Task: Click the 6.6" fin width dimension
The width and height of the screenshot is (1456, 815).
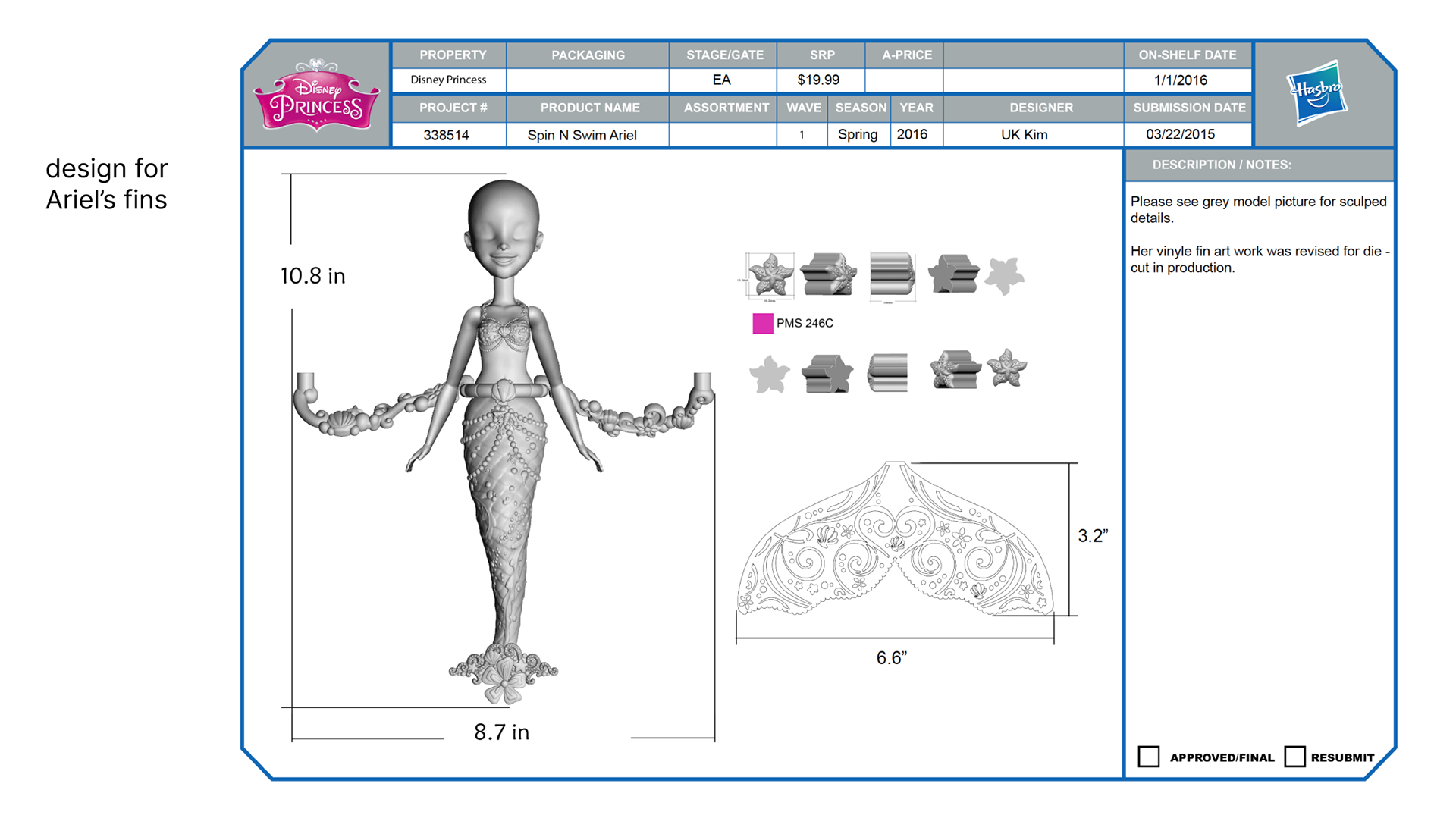Action: 891,658
